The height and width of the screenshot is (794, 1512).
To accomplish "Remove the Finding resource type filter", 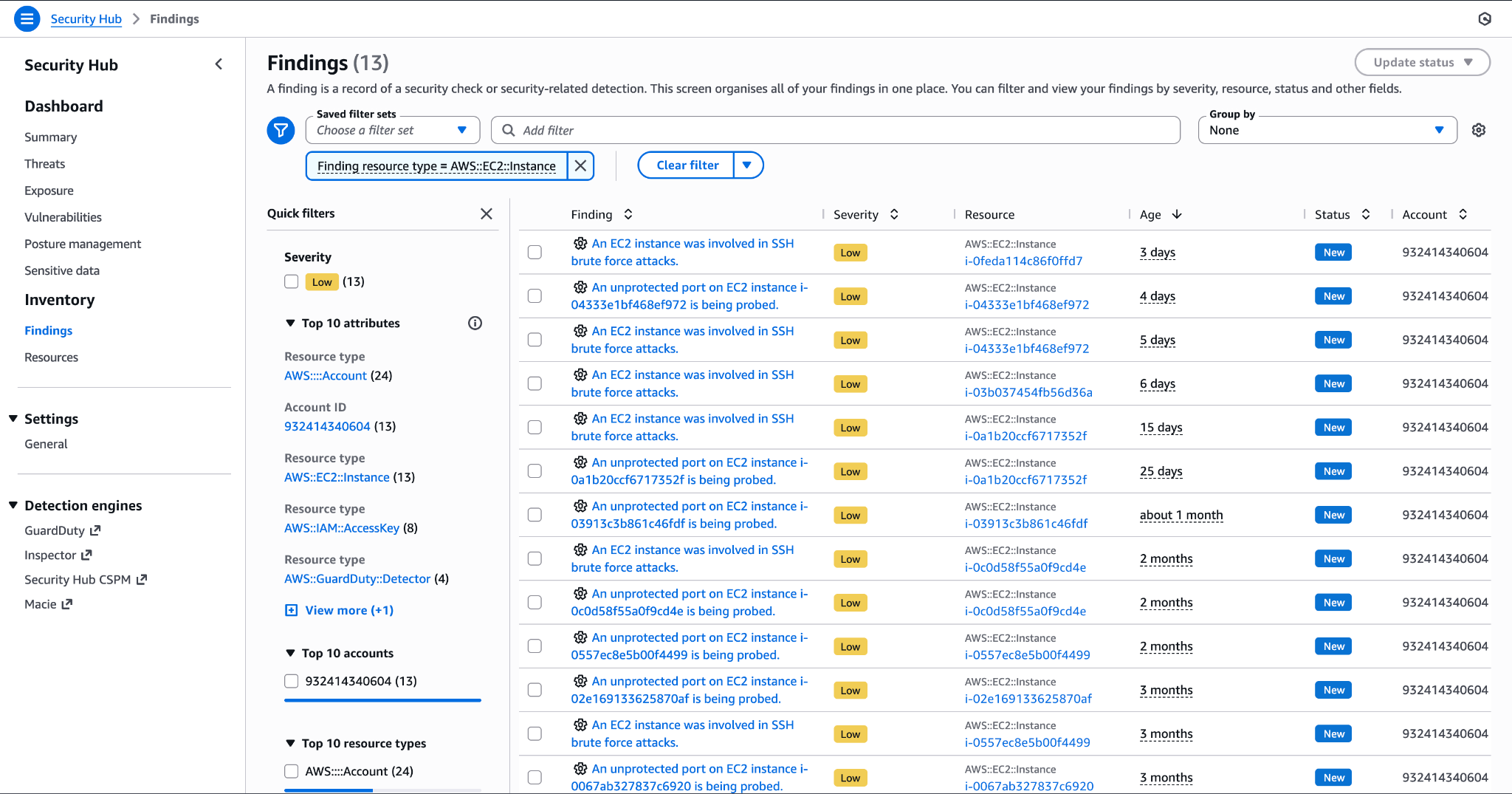I will tap(581, 165).
